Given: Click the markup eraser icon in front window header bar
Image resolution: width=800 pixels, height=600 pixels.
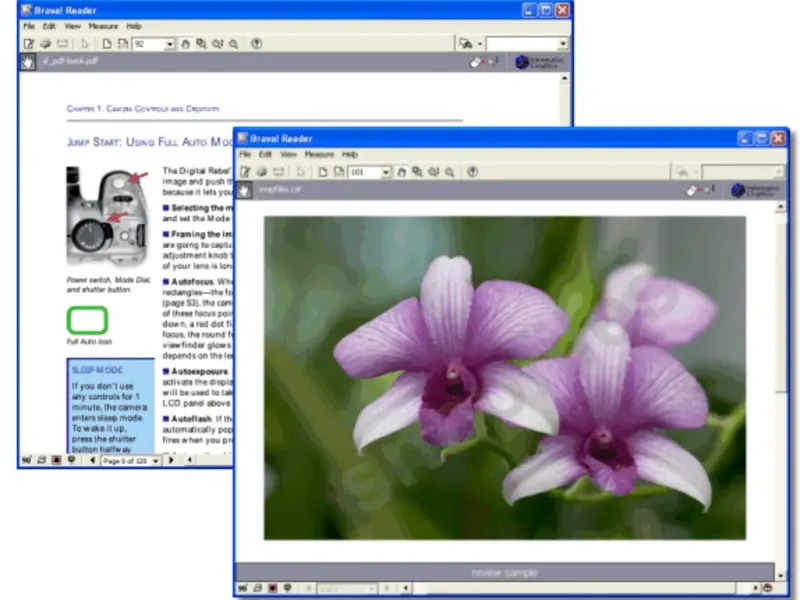Looking at the screenshot, I should point(692,190).
